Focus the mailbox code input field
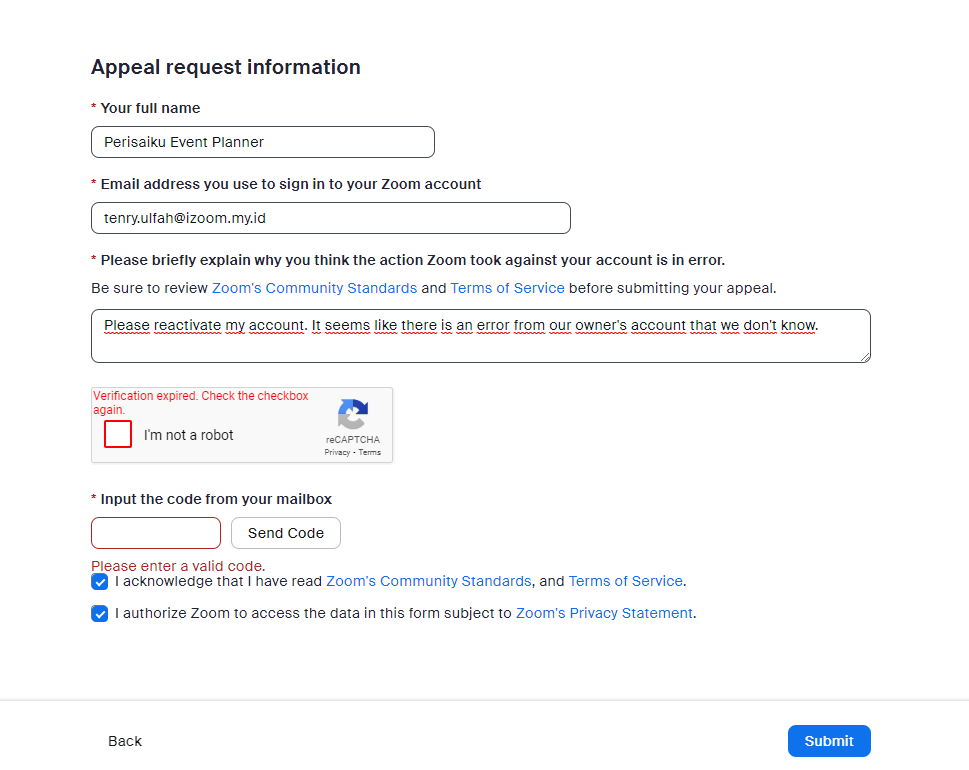Screen dimensions: 969x770 click(156, 533)
